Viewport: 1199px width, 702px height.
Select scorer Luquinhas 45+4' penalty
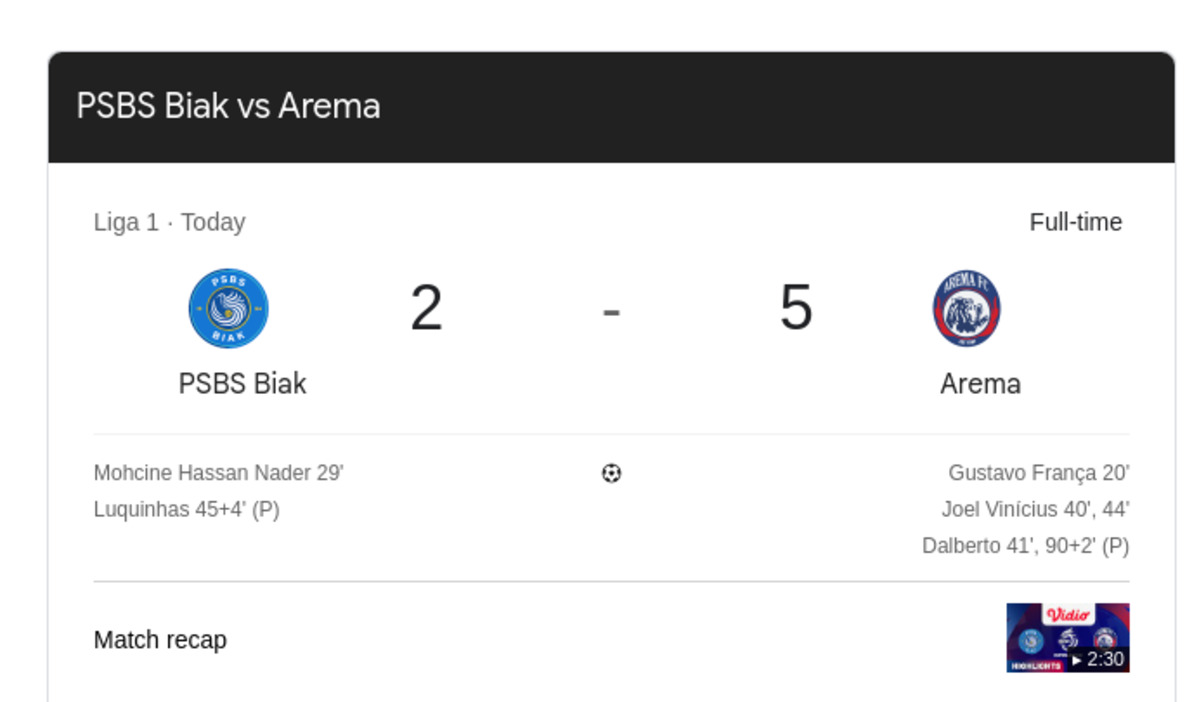[187, 509]
